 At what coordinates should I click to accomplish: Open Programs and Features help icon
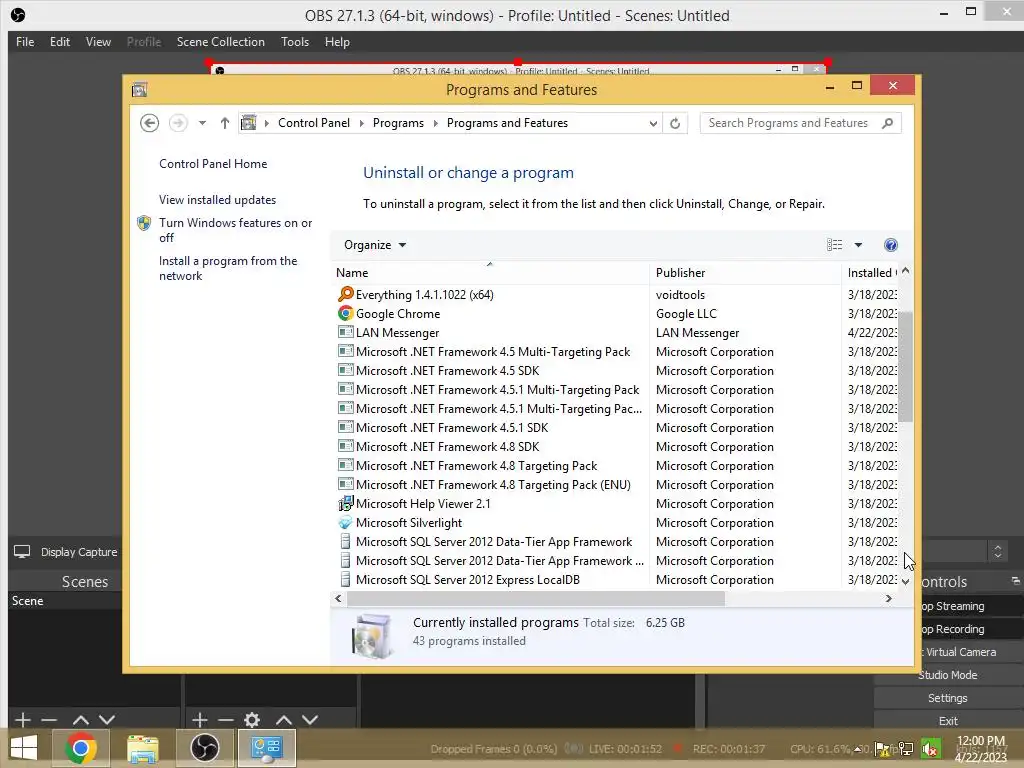click(890, 245)
